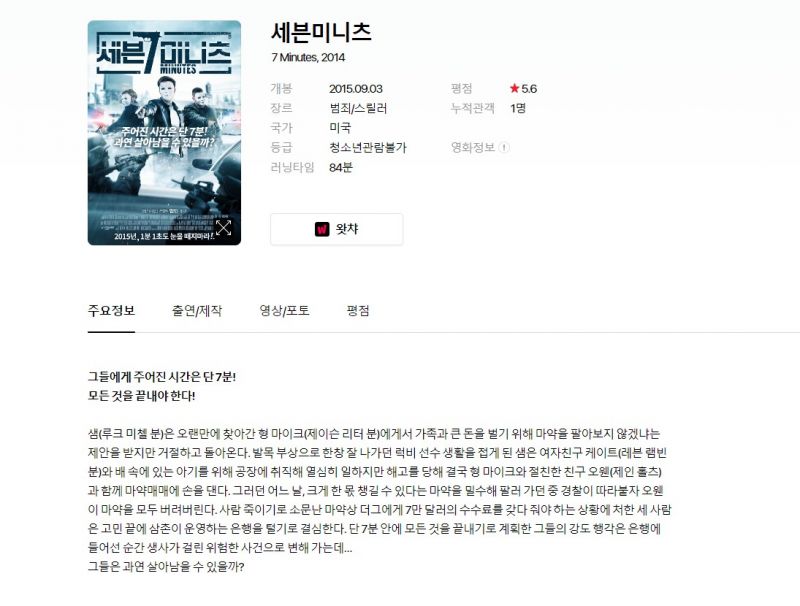Click the 84분 running time value
800x606 pixels.
[x=341, y=167]
